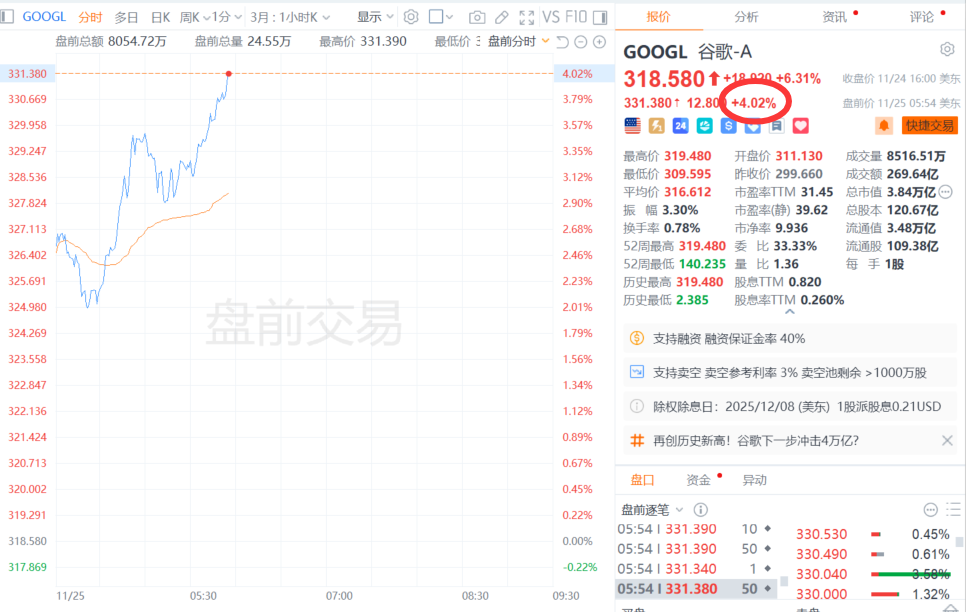The width and height of the screenshot is (966, 612).
Task: Select the 资金 capital flow tab
Action: pyautogui.click(x=699, y=480)
